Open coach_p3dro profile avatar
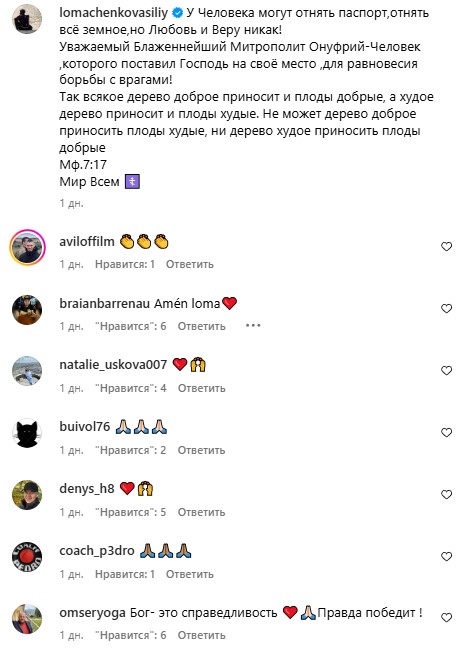 (27, 557)
